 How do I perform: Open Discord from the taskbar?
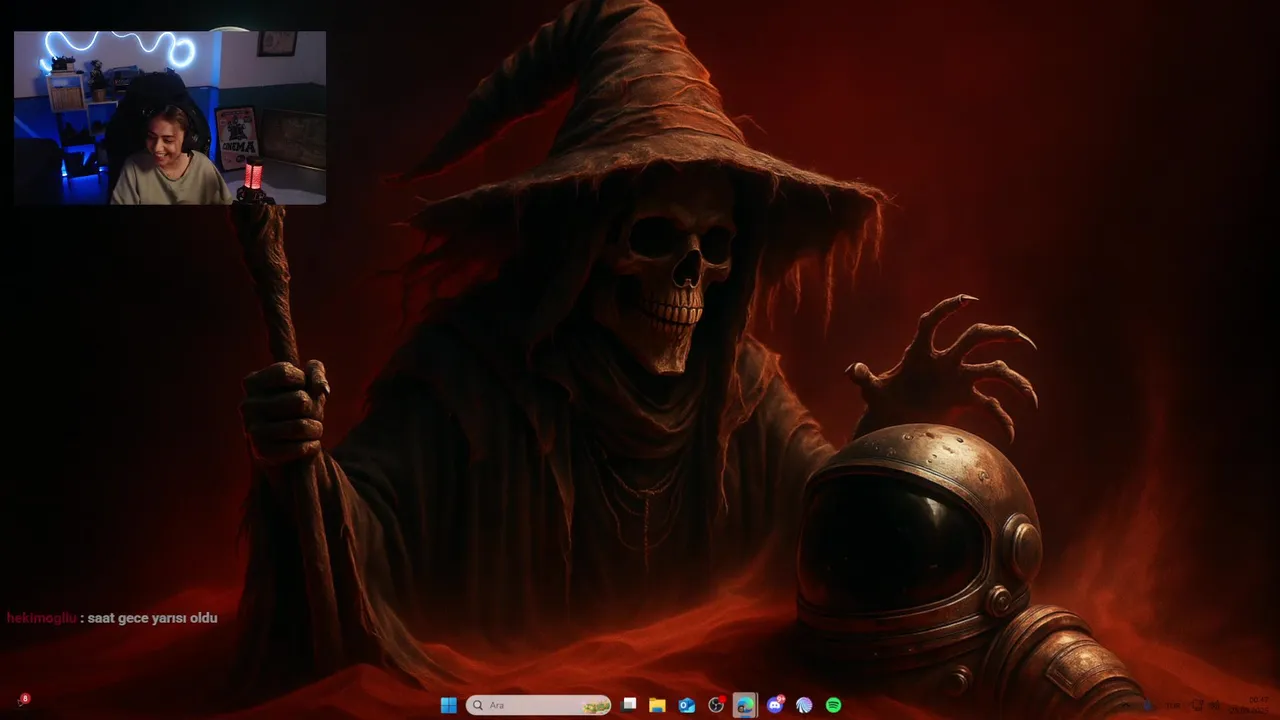point(775,705)
